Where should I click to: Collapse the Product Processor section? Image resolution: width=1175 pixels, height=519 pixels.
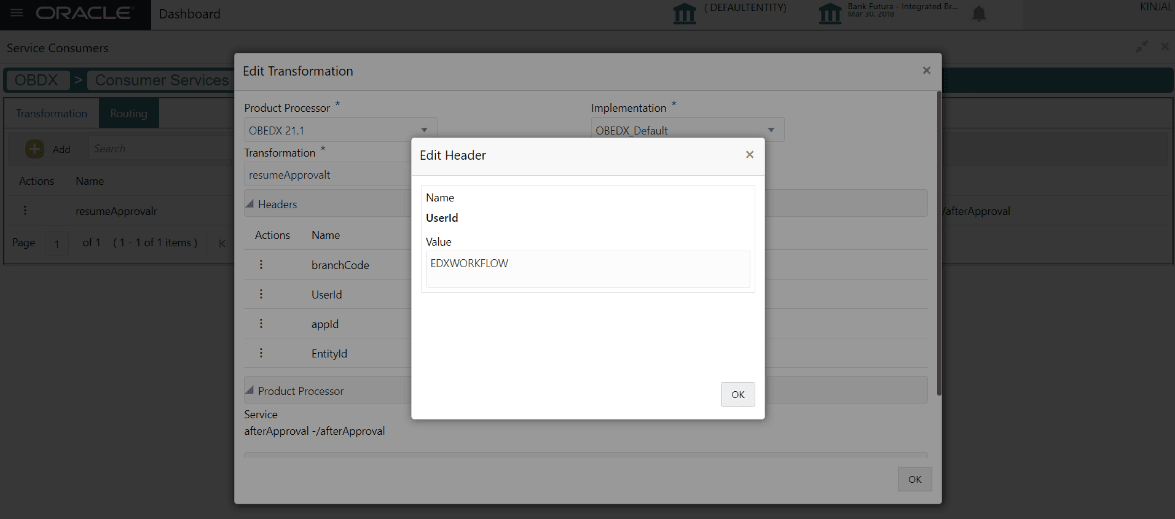250,391
